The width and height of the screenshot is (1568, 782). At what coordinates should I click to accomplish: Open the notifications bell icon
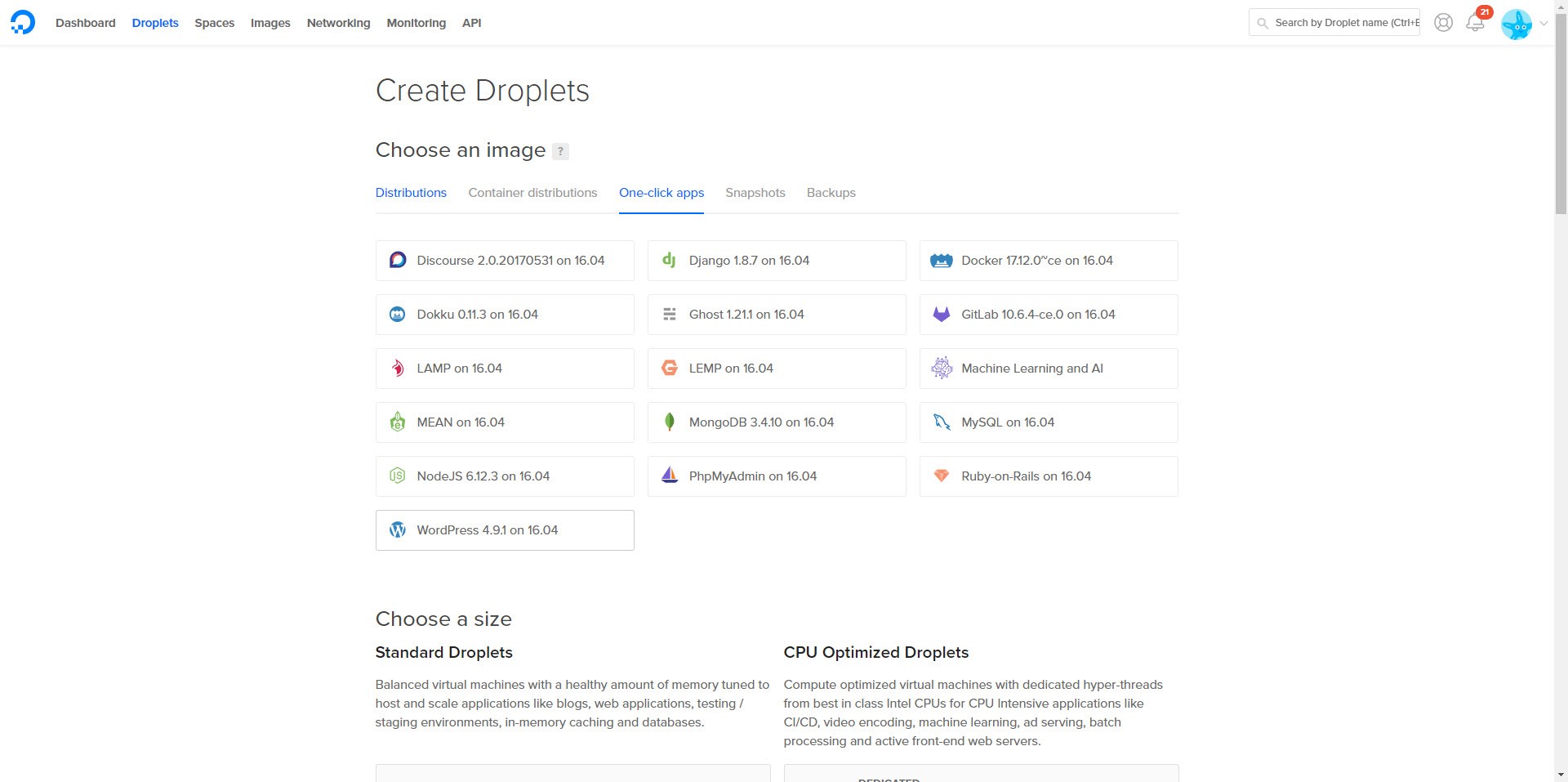[x=1475, y=23]
